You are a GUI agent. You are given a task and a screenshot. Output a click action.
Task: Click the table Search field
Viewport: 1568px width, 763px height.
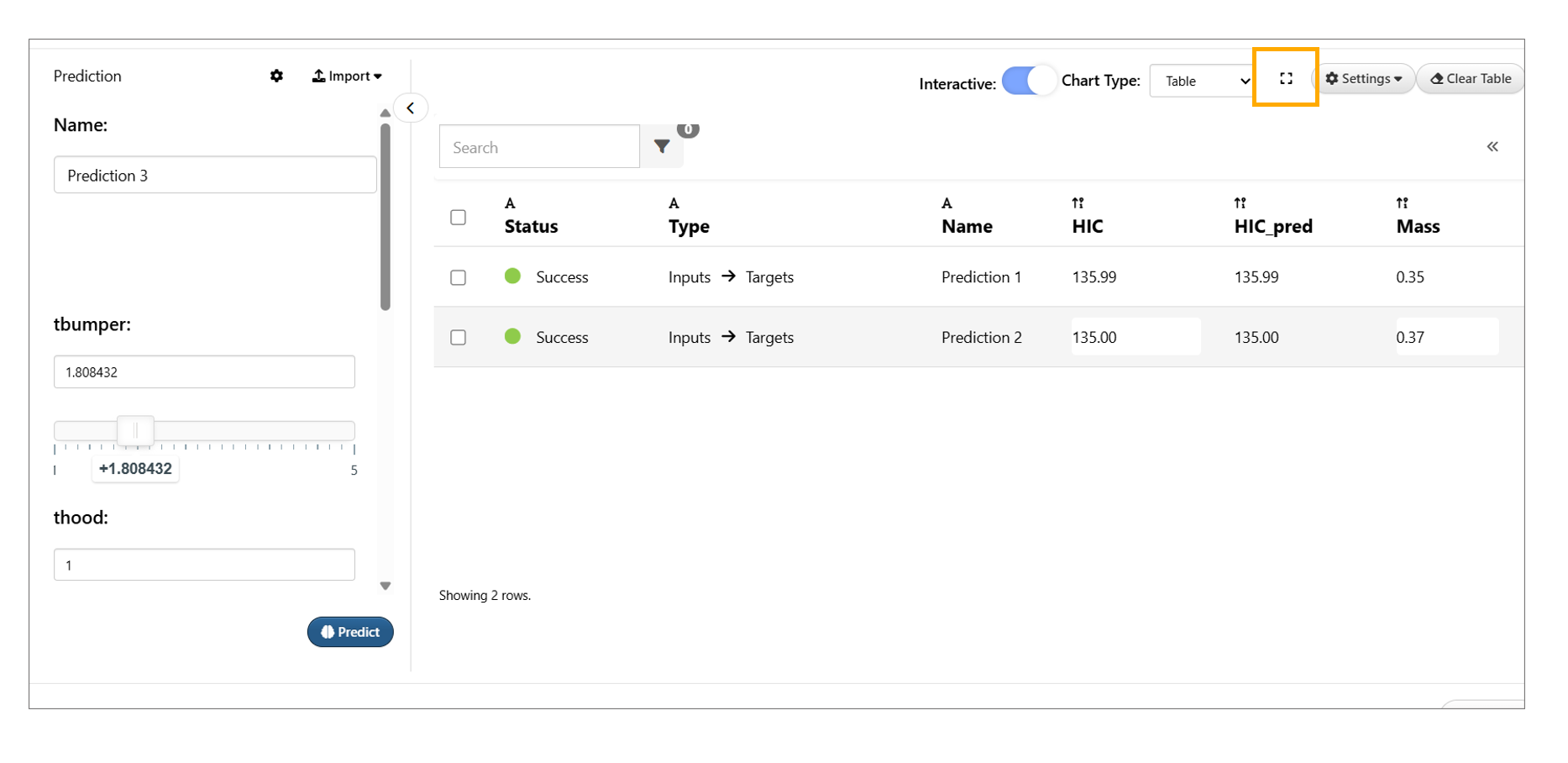(539, 148)
